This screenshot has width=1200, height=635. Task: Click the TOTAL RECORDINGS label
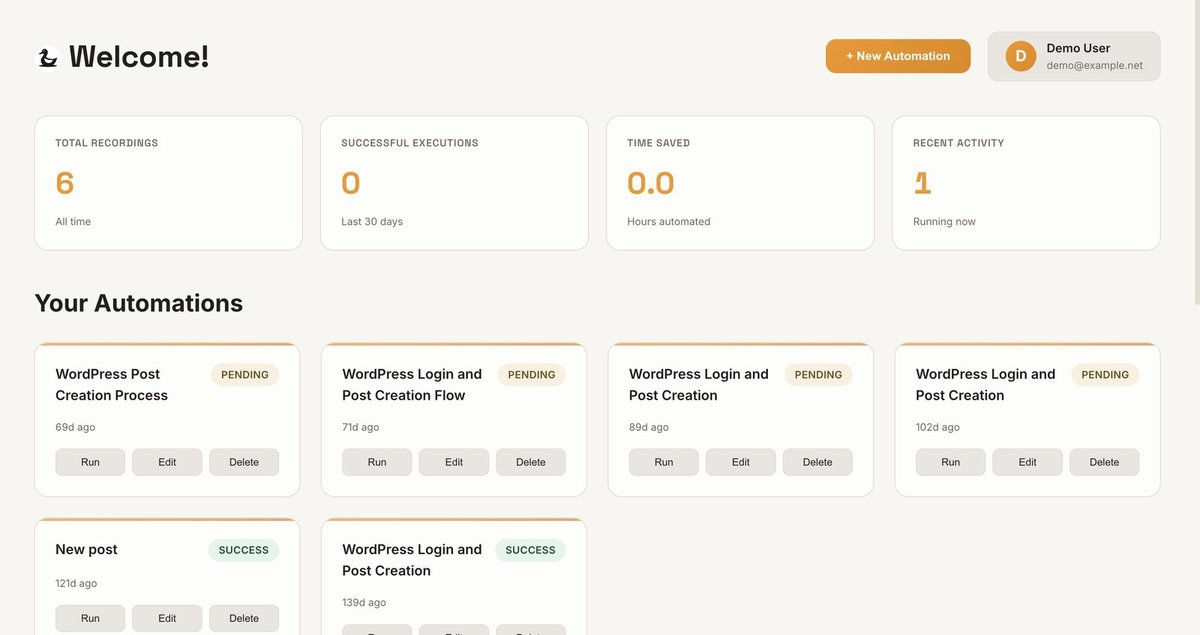coord(107,143)
